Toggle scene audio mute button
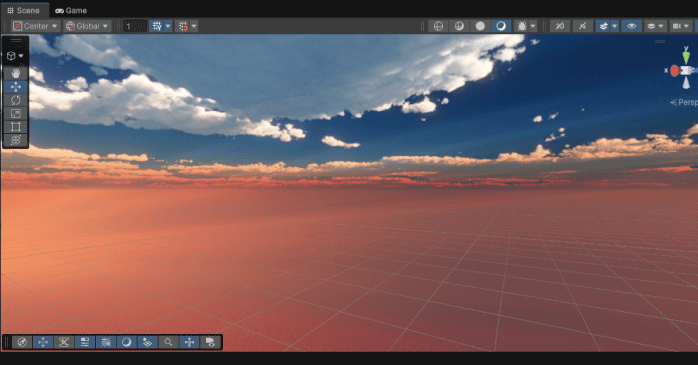 point(582,26)
